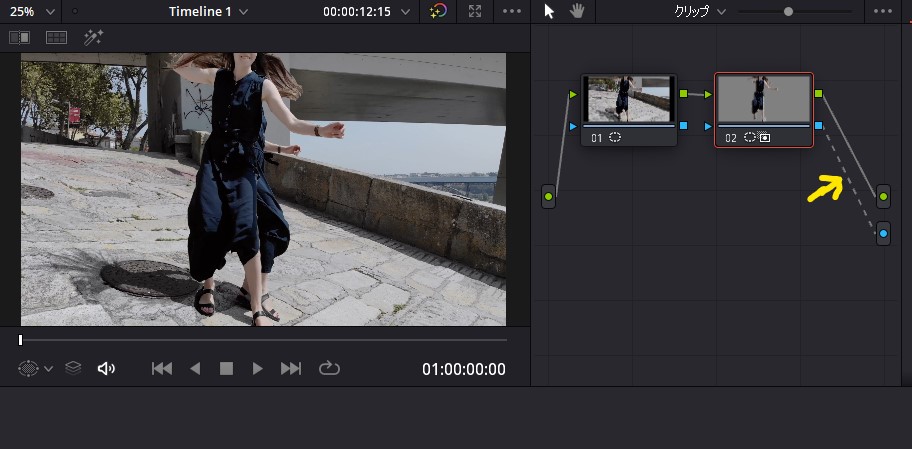Select the arrow pointer tool
This screenshot has height=449, width=912.
548,12
